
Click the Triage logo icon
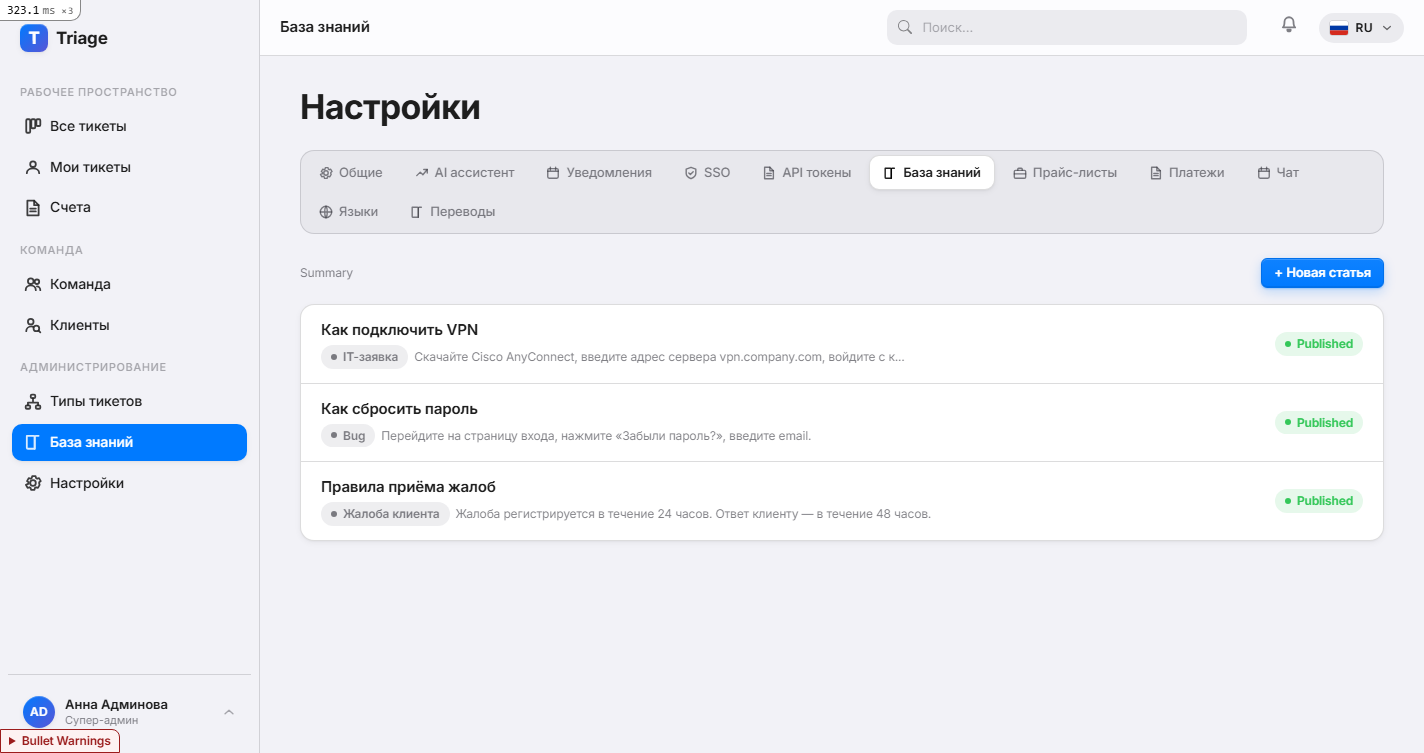click(x=34, y=38)
